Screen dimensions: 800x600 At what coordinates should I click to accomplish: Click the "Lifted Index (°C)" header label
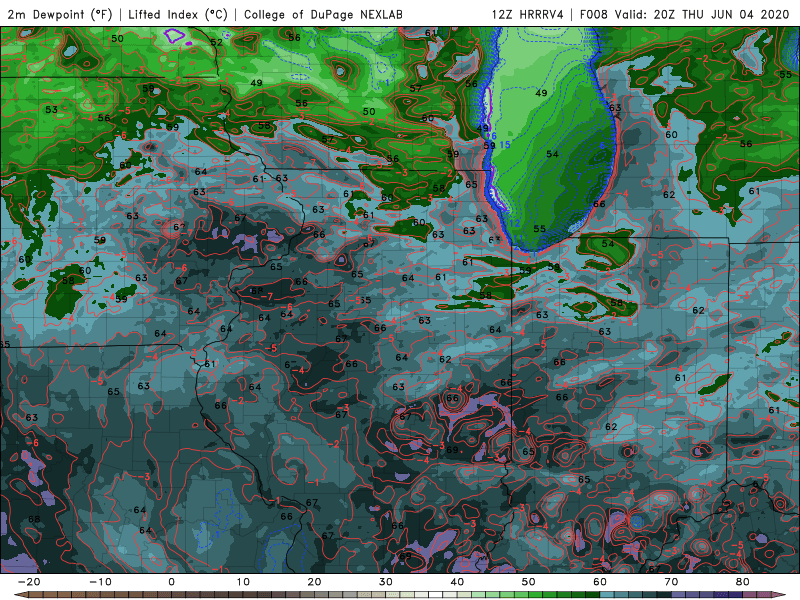pyautogui.click(x=178, y=15)
